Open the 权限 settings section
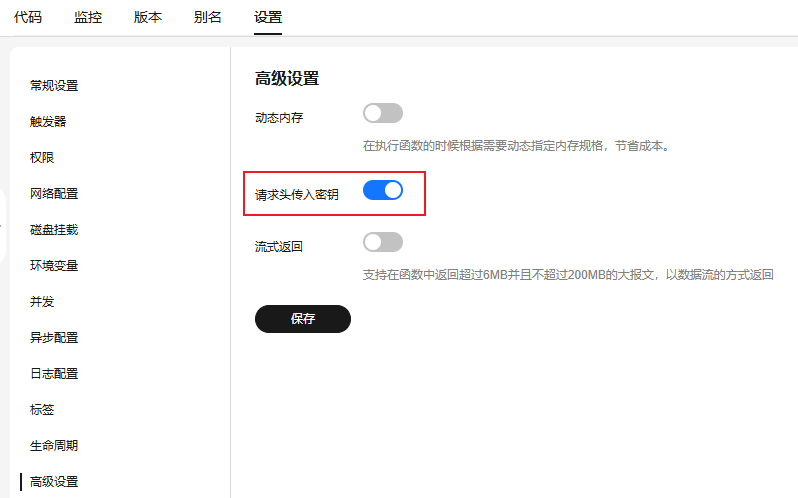Image resolution: width=798 pixels, height=498 pixels. [42, 158]
